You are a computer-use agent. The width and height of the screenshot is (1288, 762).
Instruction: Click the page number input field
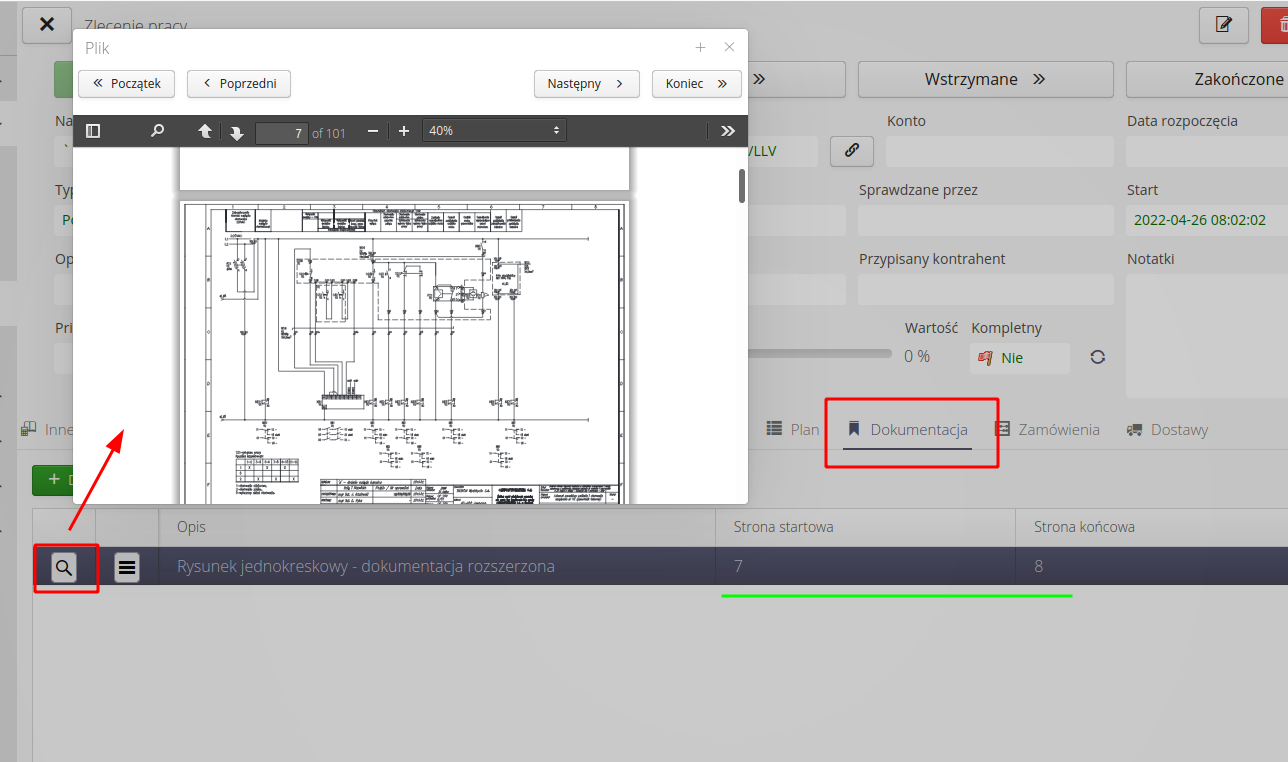pos(281,132)
